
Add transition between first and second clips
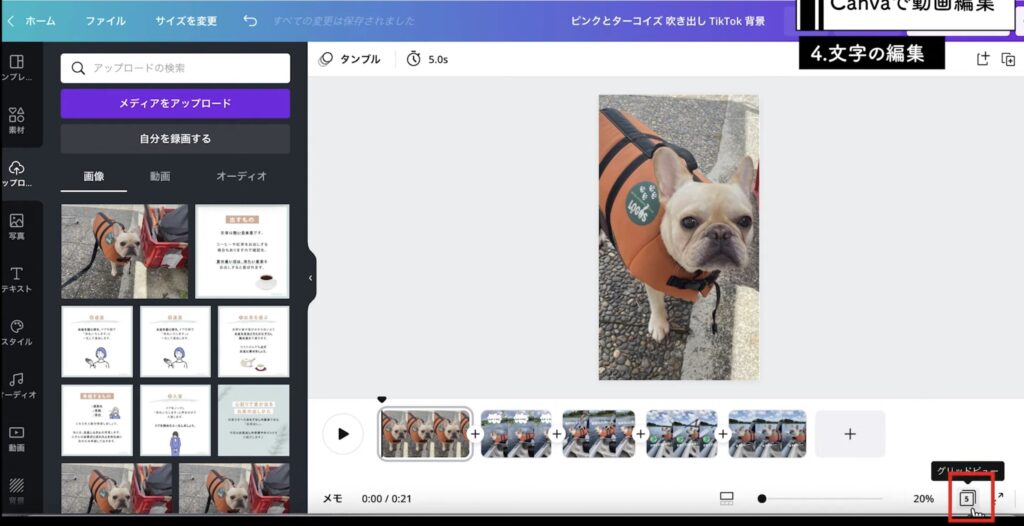tap(475, 434)
